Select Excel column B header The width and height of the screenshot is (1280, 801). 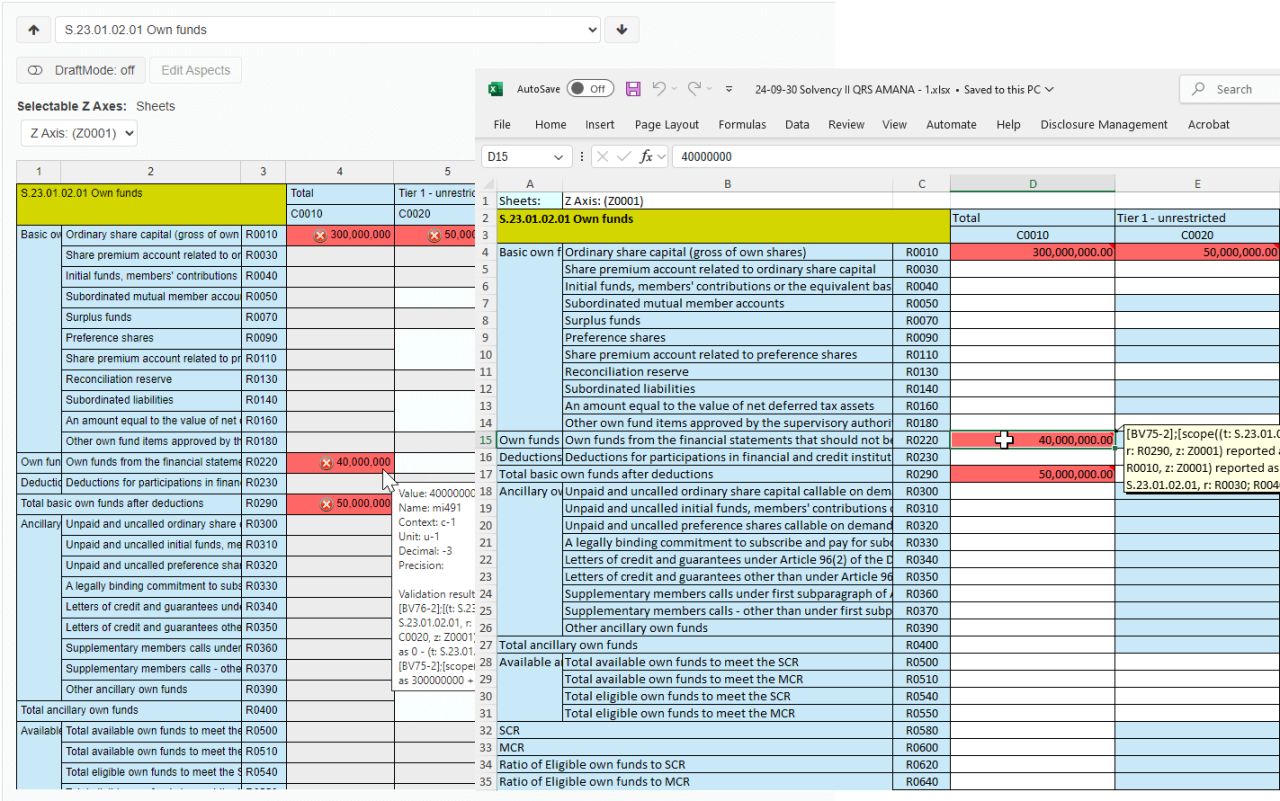727,184
